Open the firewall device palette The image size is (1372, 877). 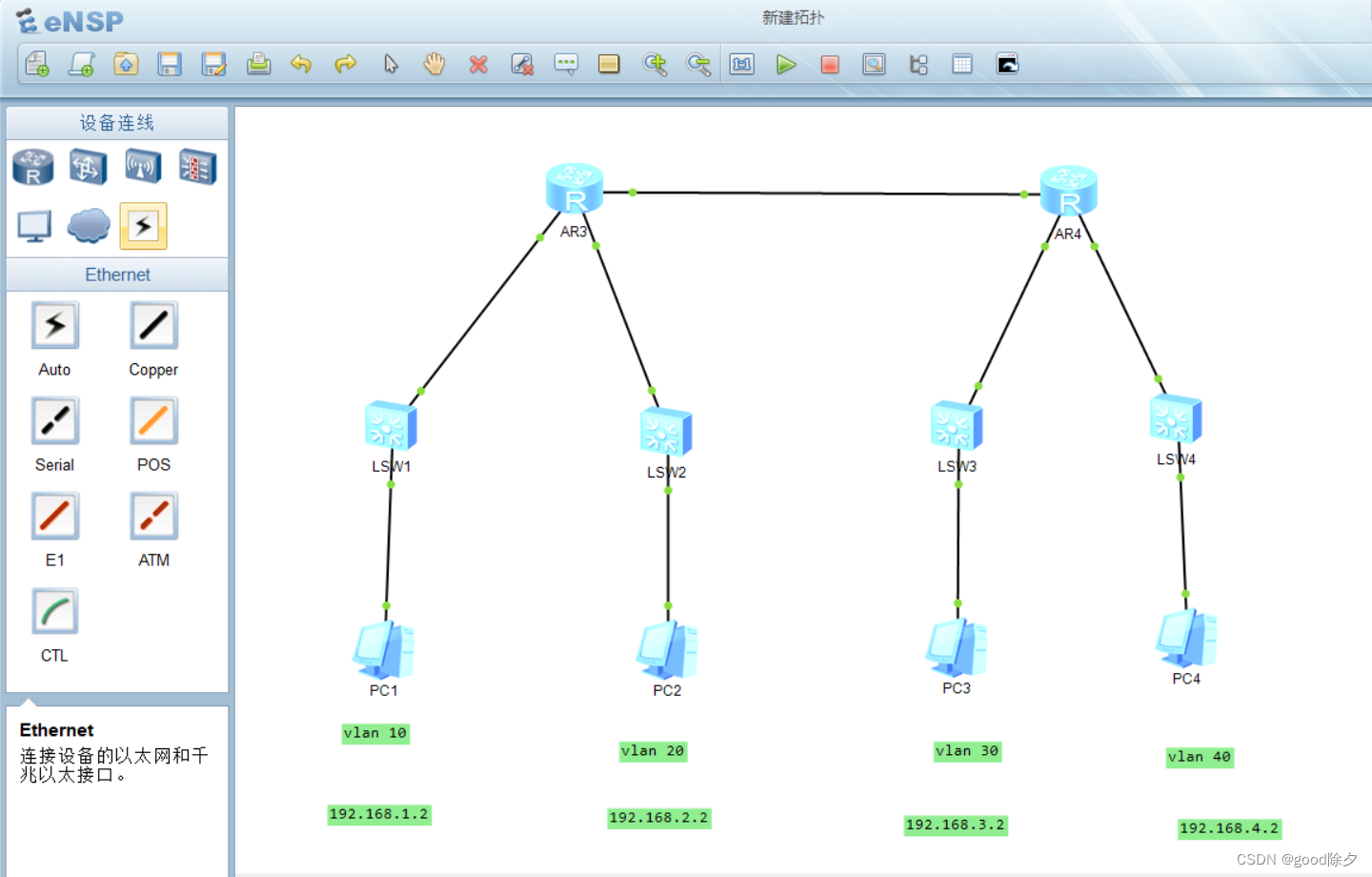196,167
